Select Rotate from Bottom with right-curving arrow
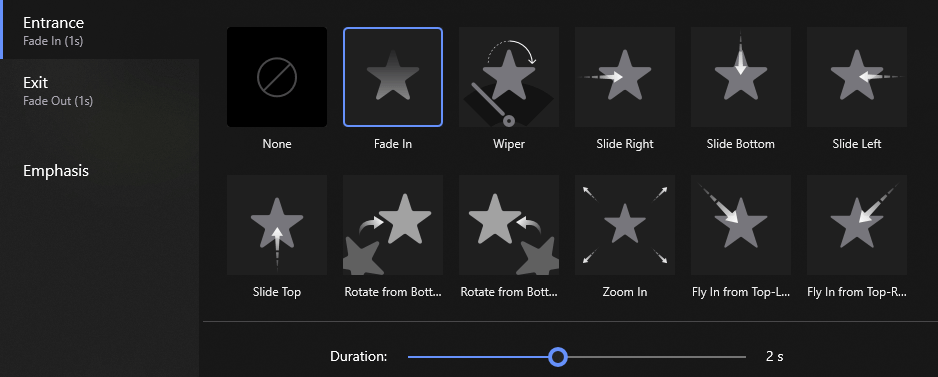This screenshot has width=938, height=377. [393, 225]
